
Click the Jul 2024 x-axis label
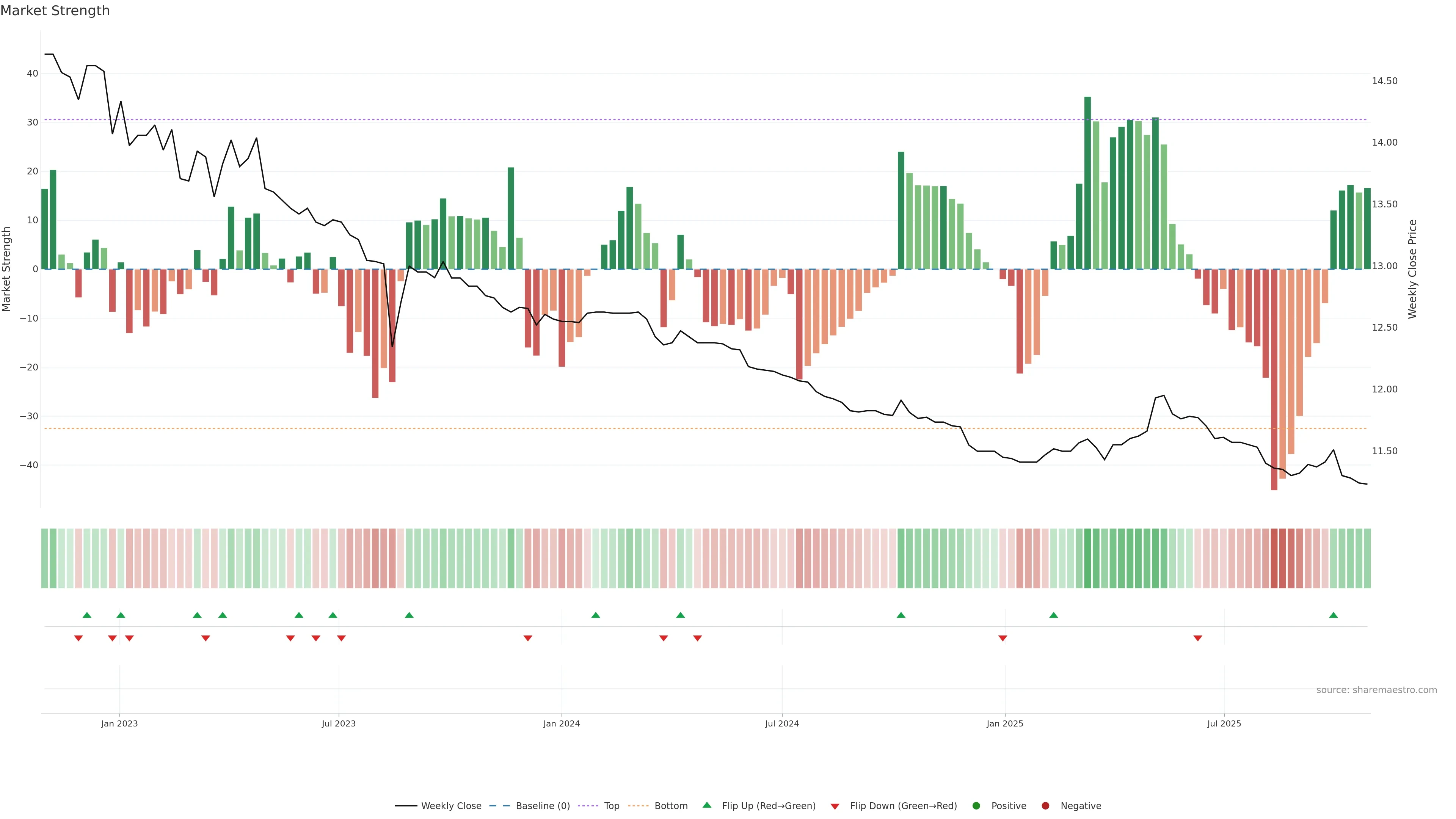click(x=782, y=723)
